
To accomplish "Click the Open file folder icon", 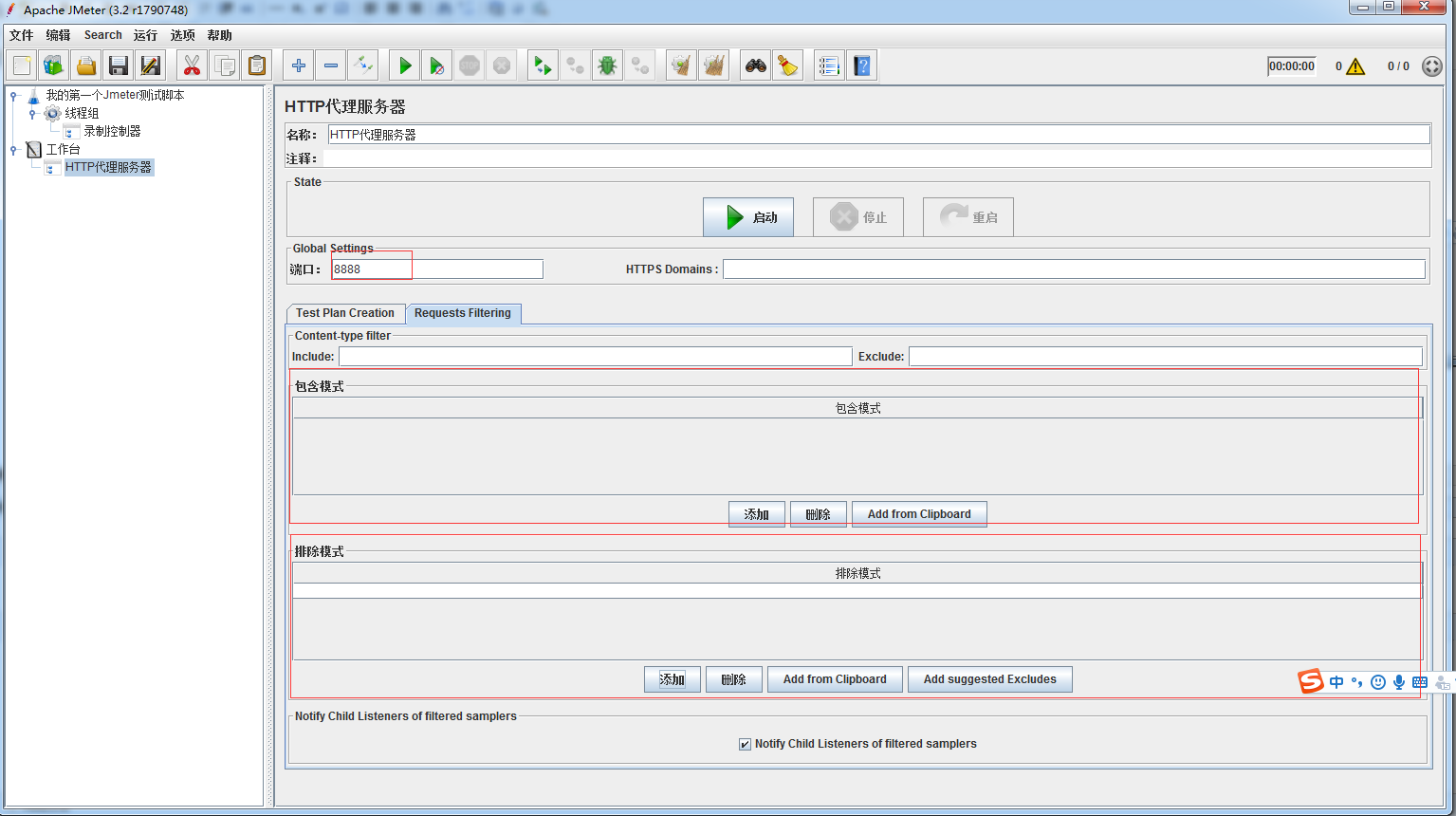I will tap(86, 65).
